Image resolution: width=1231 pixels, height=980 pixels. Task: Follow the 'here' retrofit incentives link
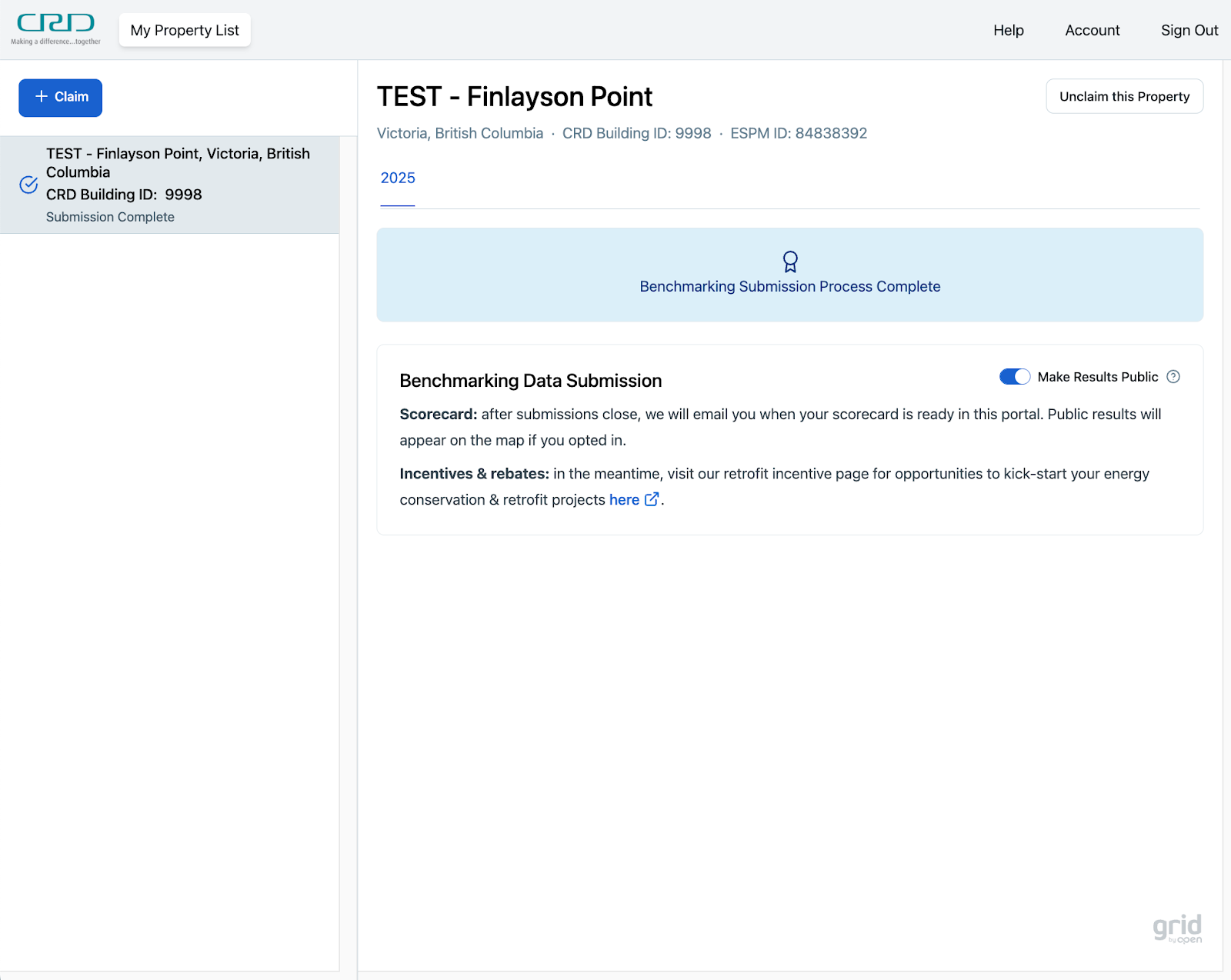pyautogui.click(x=624, y=500)
